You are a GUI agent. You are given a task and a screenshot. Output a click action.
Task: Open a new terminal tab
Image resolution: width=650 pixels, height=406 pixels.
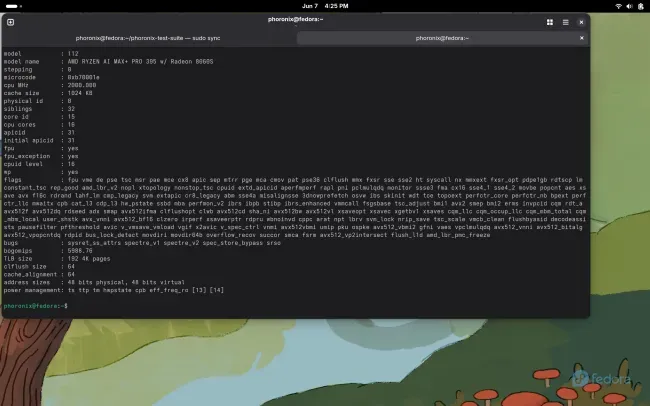[10, 22]
